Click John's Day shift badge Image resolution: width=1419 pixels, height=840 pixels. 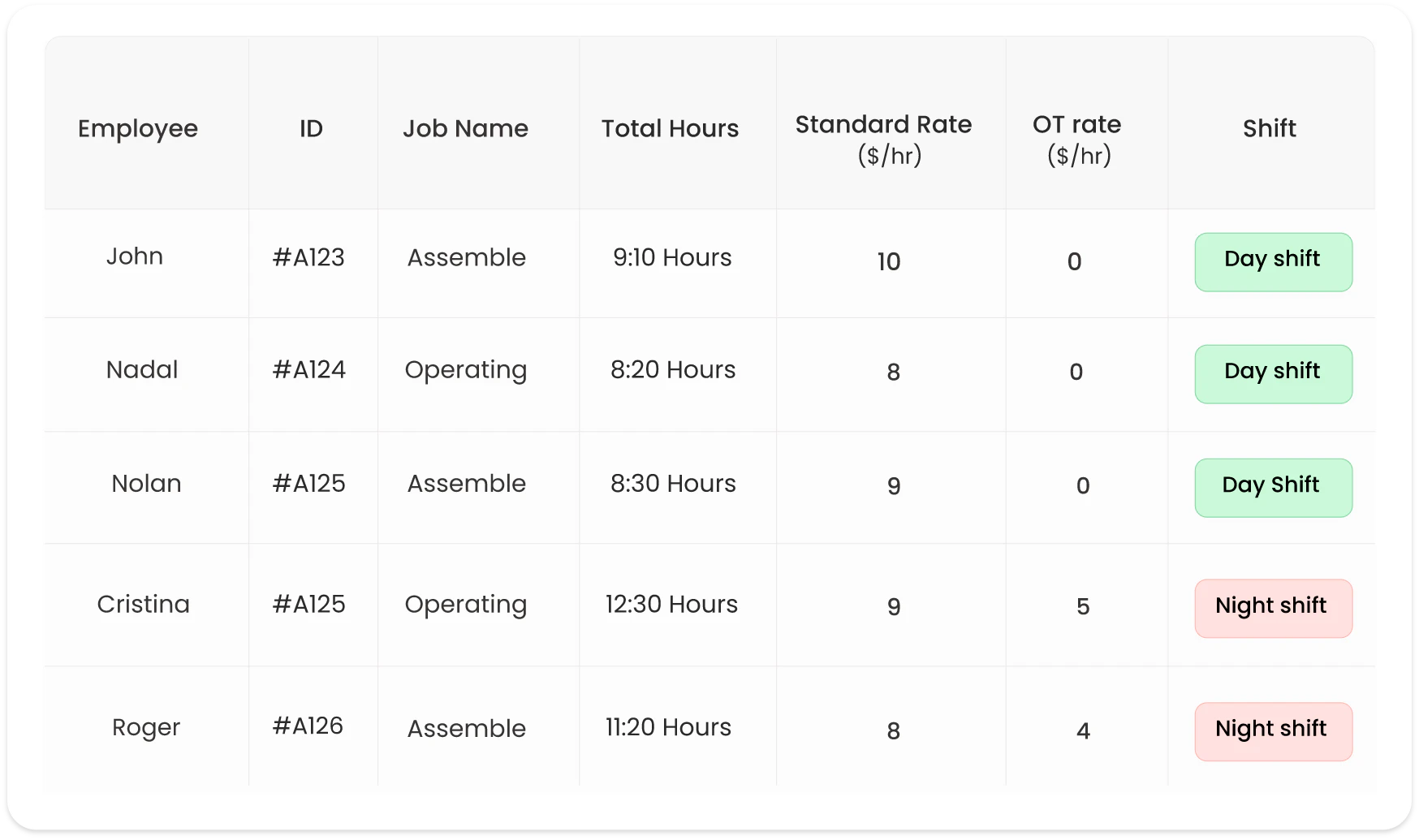coord(1273,262)
